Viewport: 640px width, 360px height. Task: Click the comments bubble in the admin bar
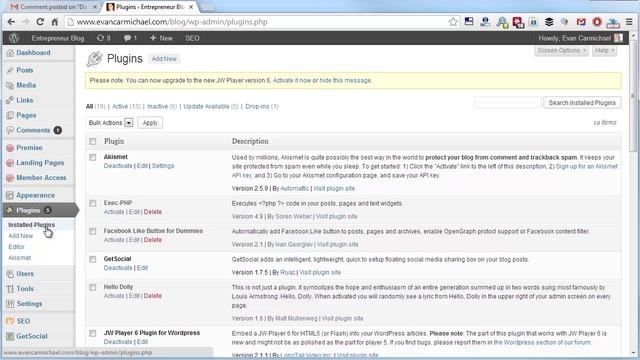[x=127, y=38]
